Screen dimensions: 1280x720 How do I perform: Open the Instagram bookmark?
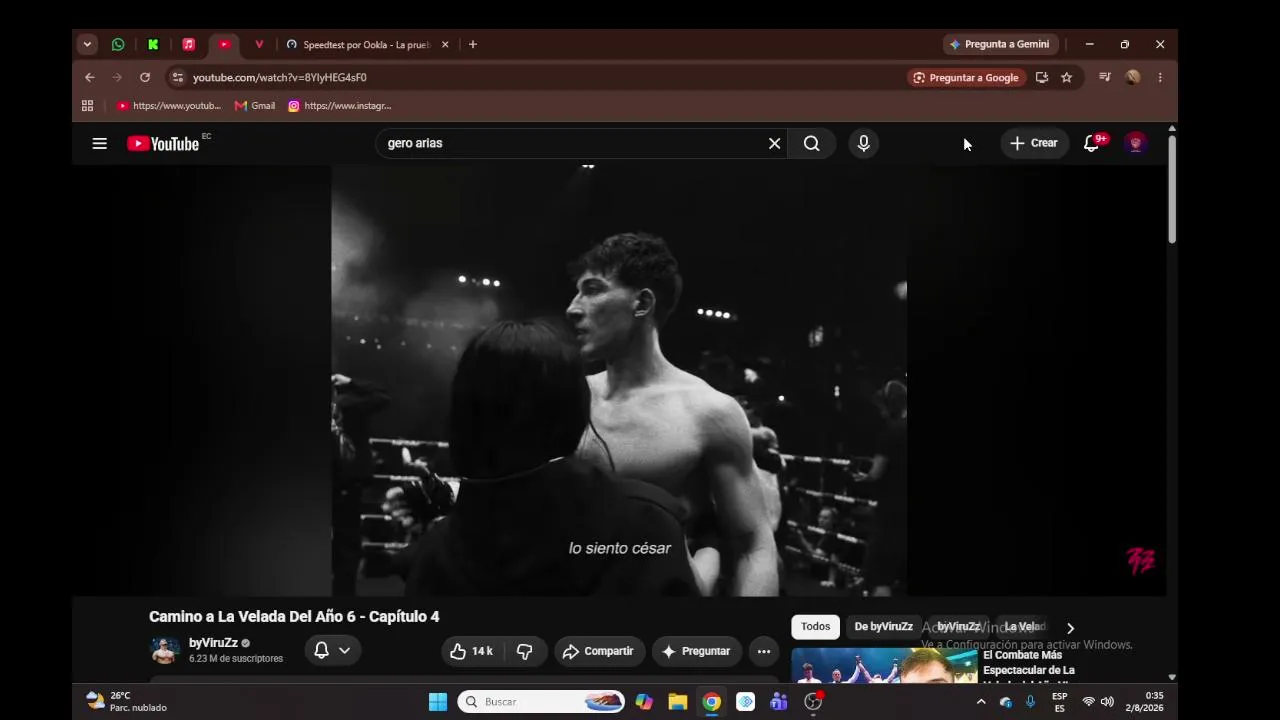point(340,105)
